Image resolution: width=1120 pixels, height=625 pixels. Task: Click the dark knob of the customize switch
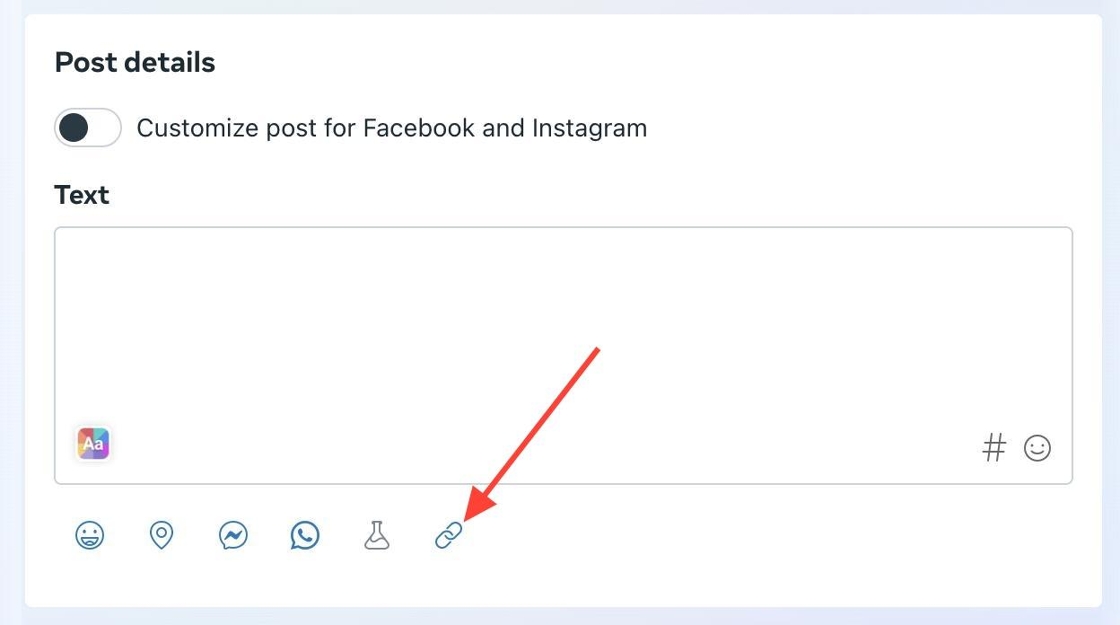click(74, 128)
